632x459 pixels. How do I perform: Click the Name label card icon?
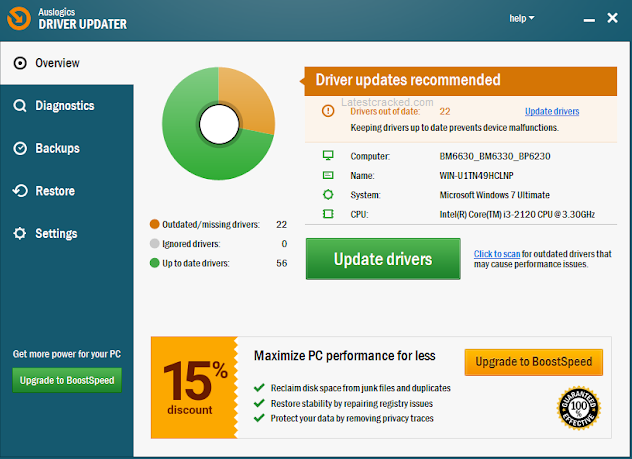(x=328, y=175)
